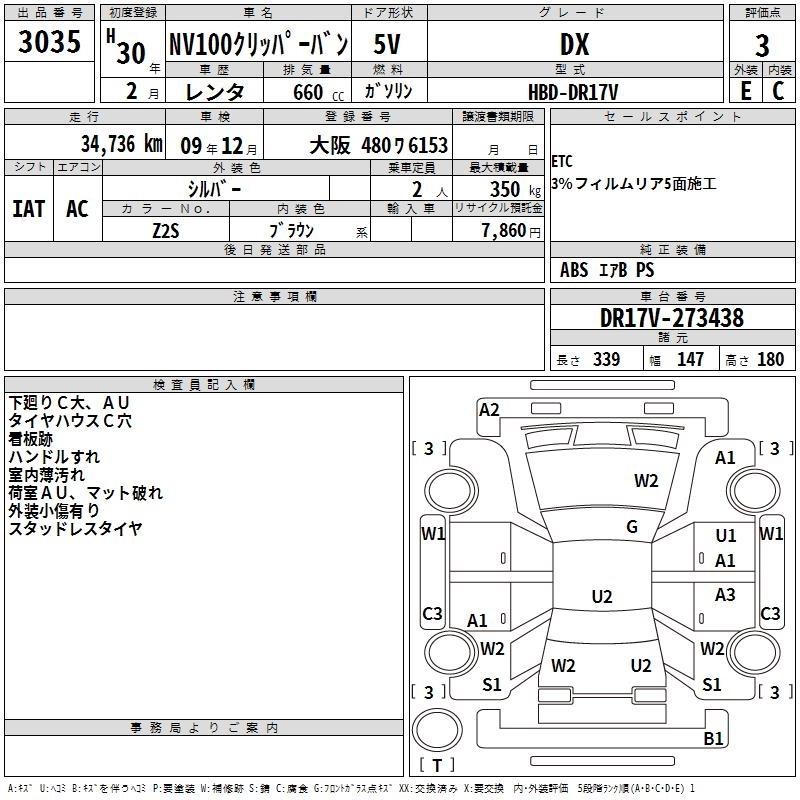Click the color number Z2S
Screen dimensions: 800x800
click(166, 229)
